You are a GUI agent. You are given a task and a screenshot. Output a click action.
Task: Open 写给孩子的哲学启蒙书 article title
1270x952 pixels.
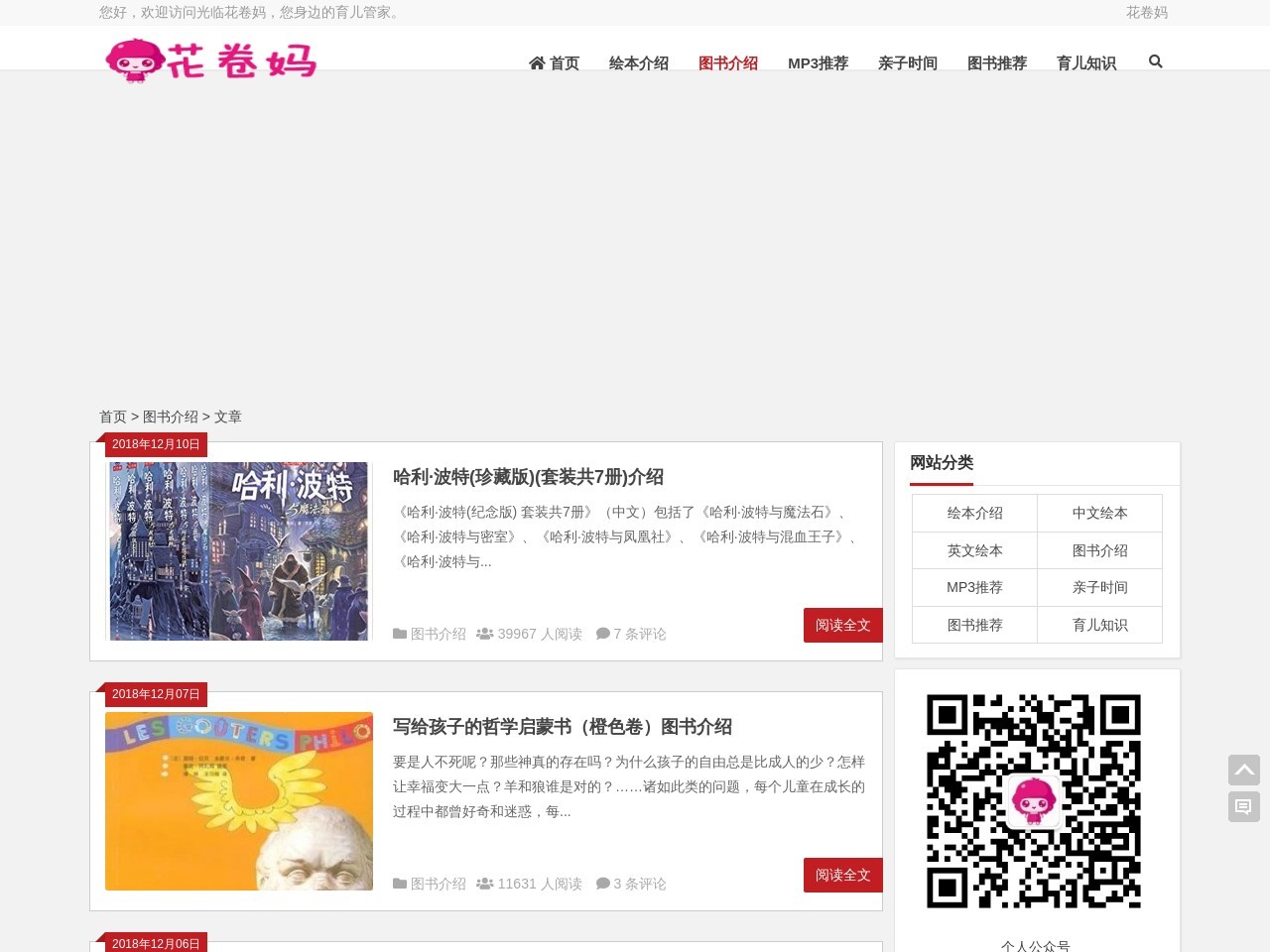coord(562,727)
